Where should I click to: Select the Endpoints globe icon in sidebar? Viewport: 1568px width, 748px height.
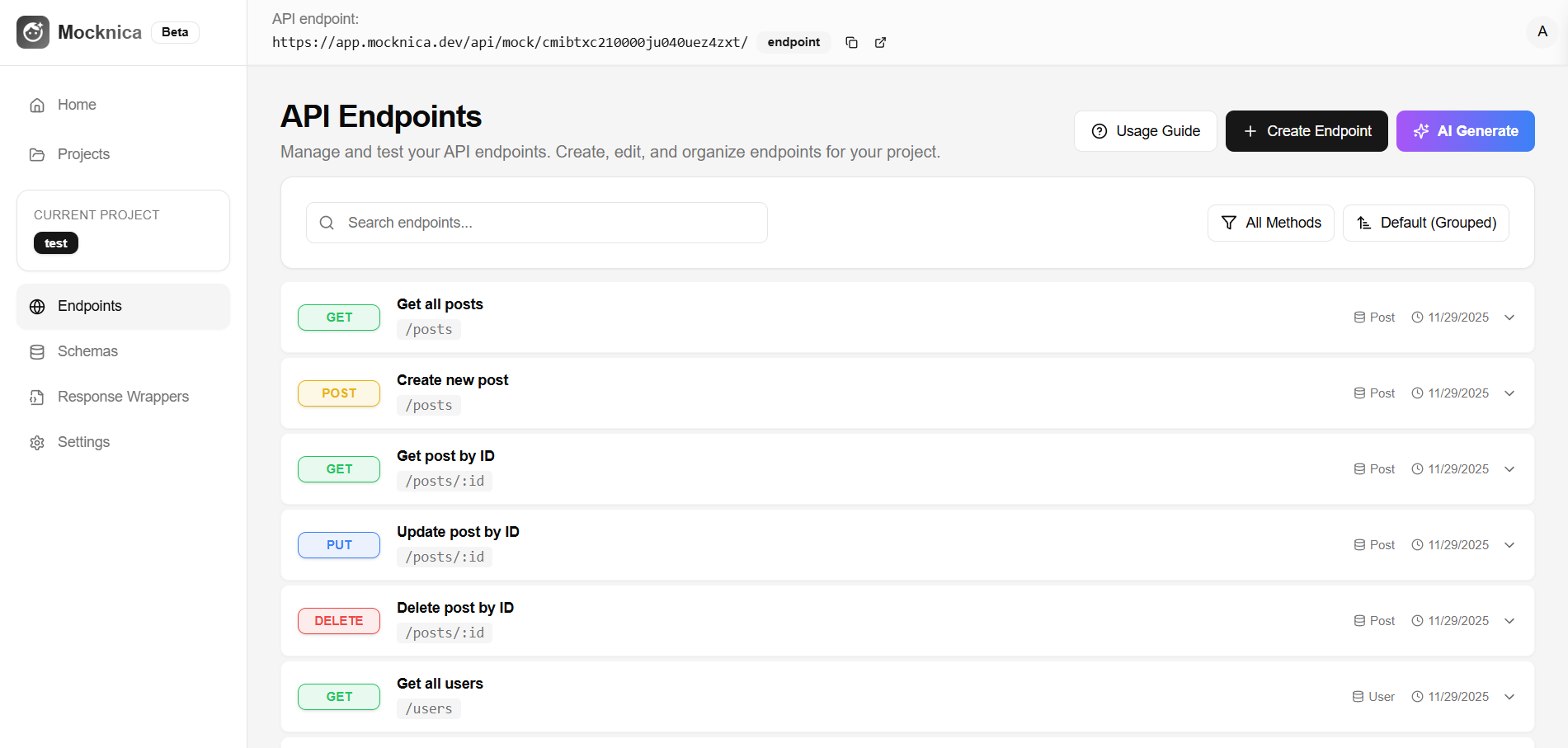[x=37, y=306]
